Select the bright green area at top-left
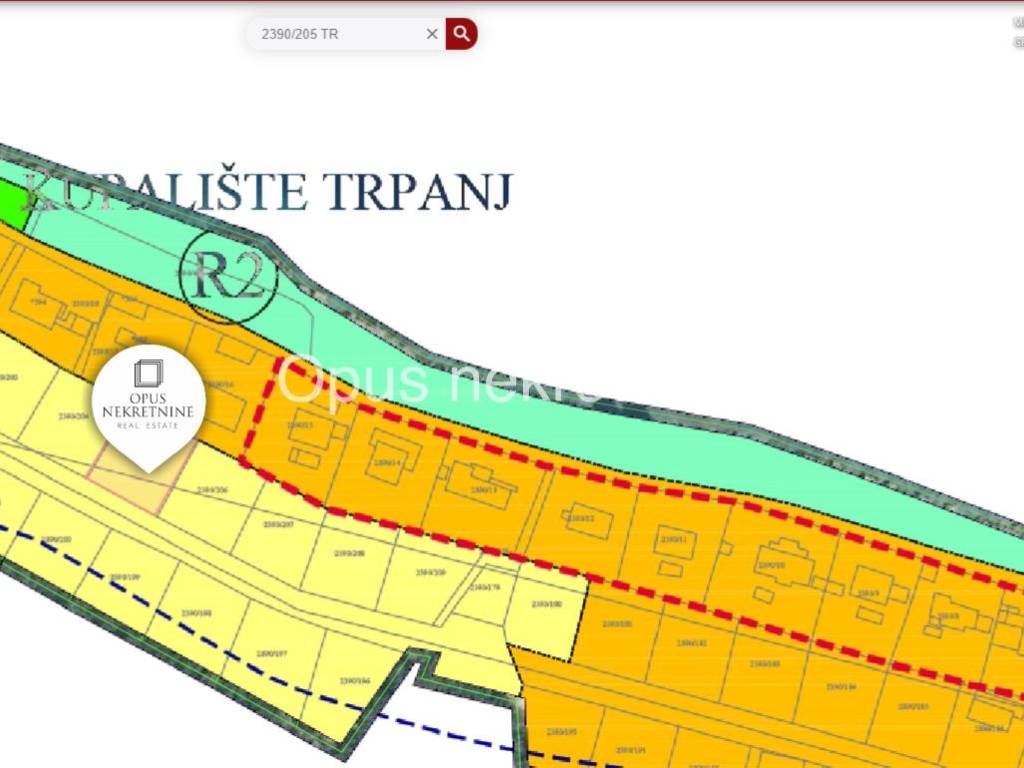The image size is (1024, 768). [12, 198]
